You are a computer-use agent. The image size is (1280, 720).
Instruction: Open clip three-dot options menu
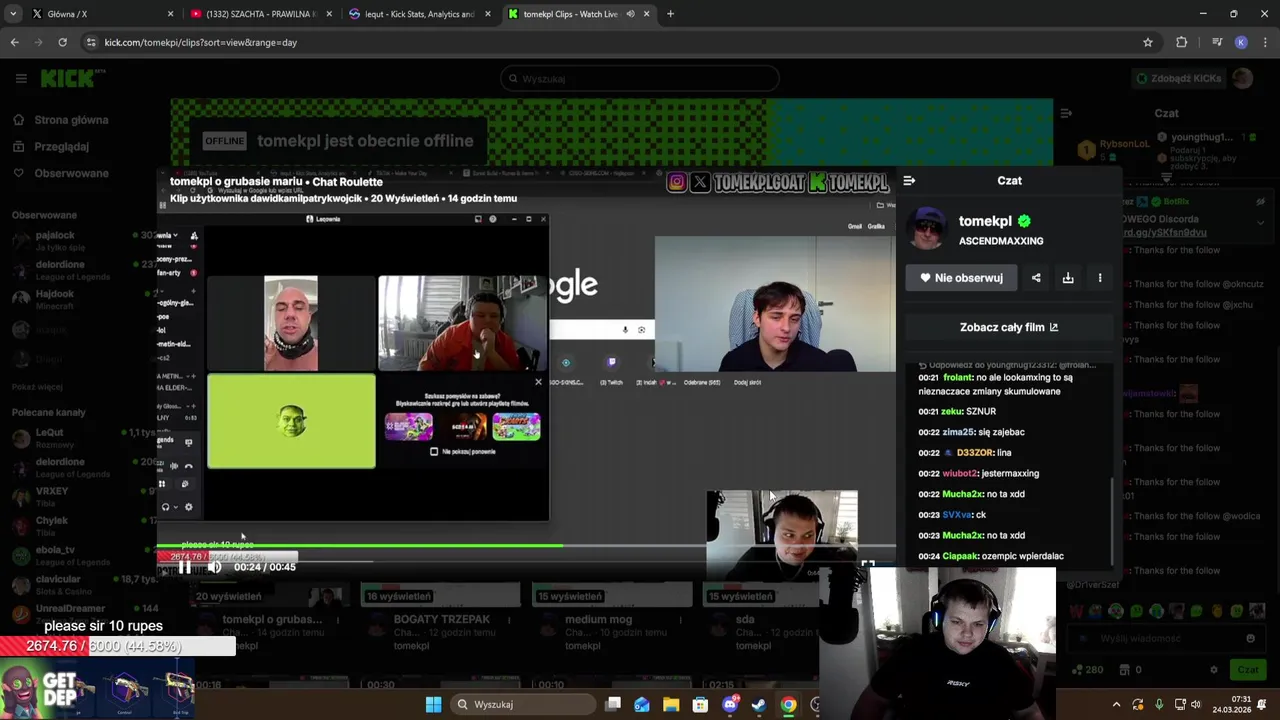1100,278
